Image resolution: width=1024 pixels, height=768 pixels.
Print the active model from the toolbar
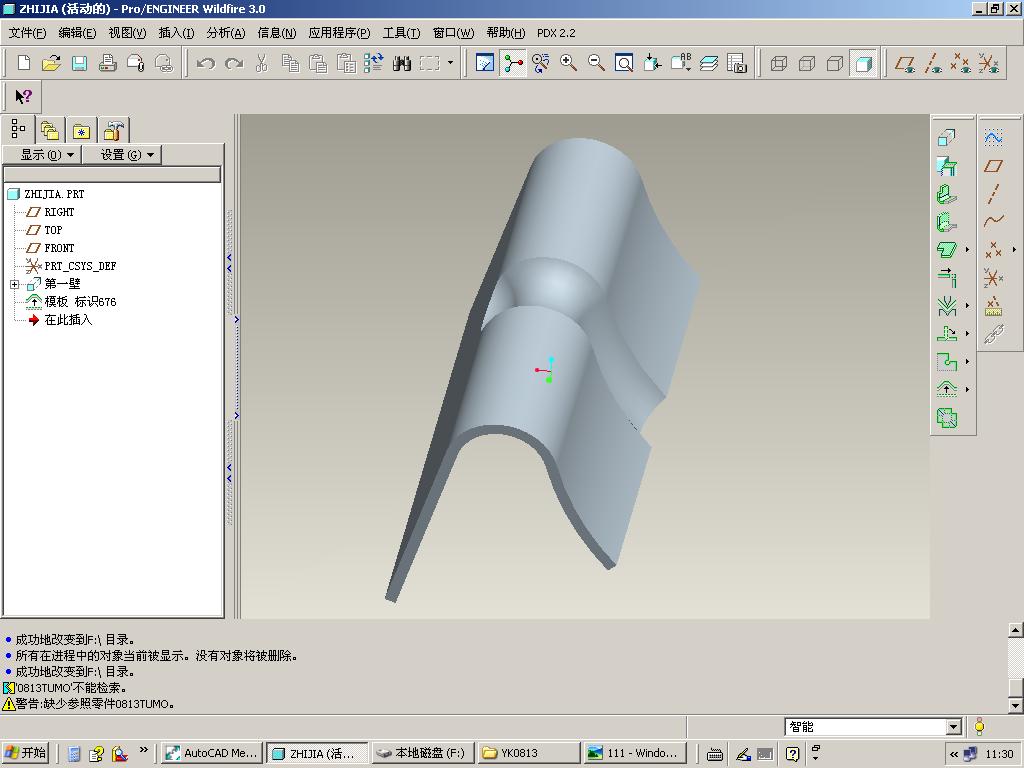107,63
